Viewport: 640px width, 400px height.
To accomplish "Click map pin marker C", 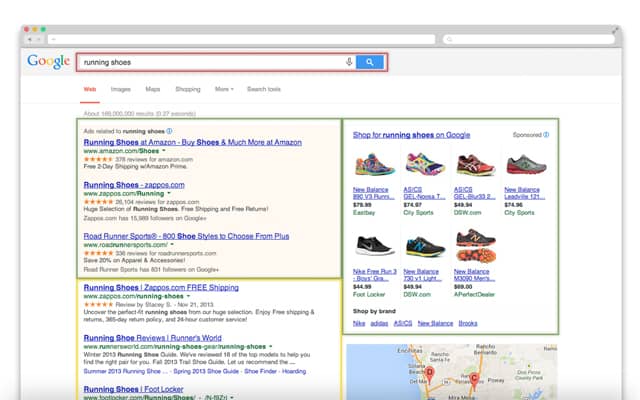I will point(473,380).
